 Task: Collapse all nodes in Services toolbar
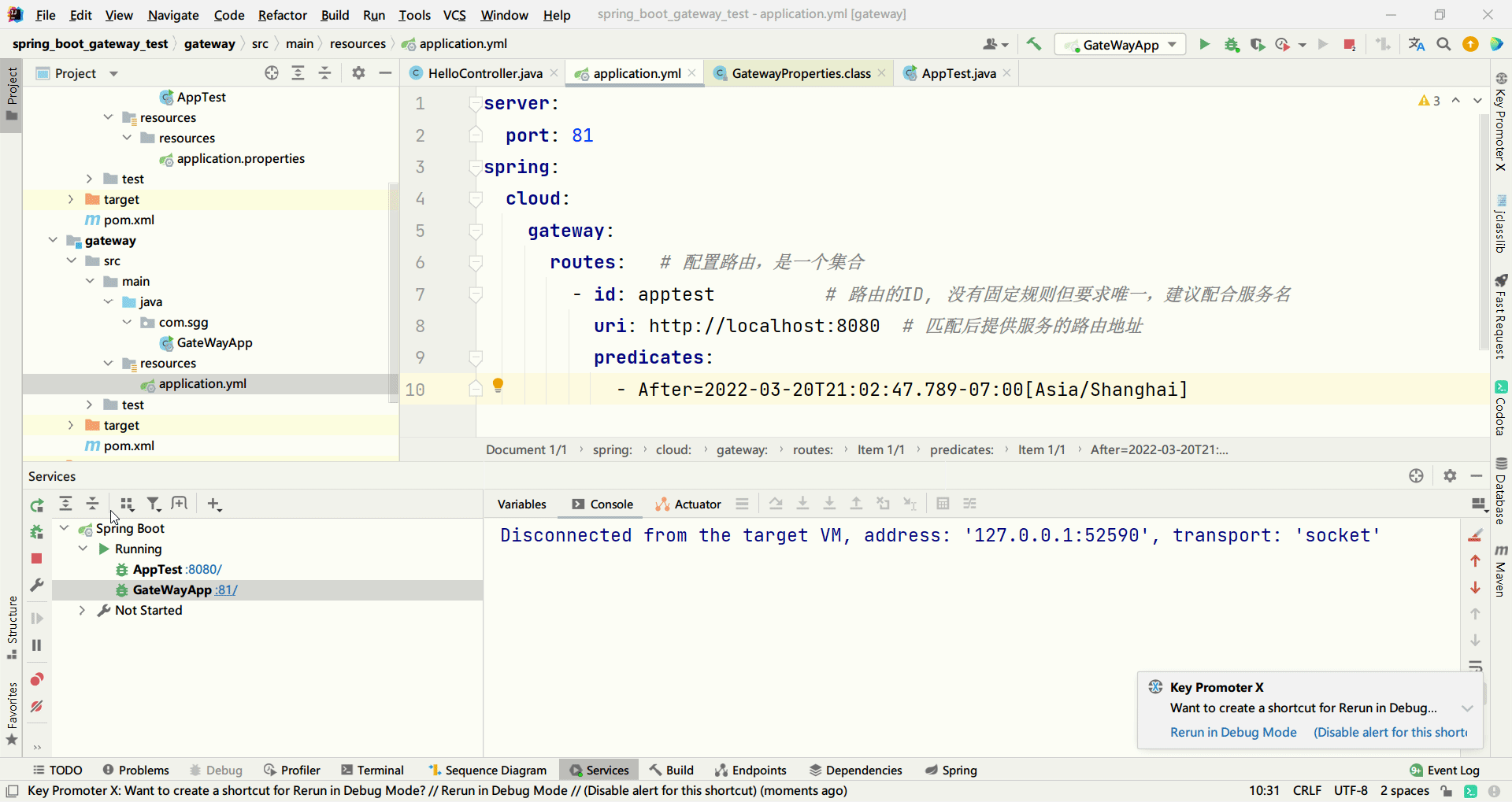(92, 504)
